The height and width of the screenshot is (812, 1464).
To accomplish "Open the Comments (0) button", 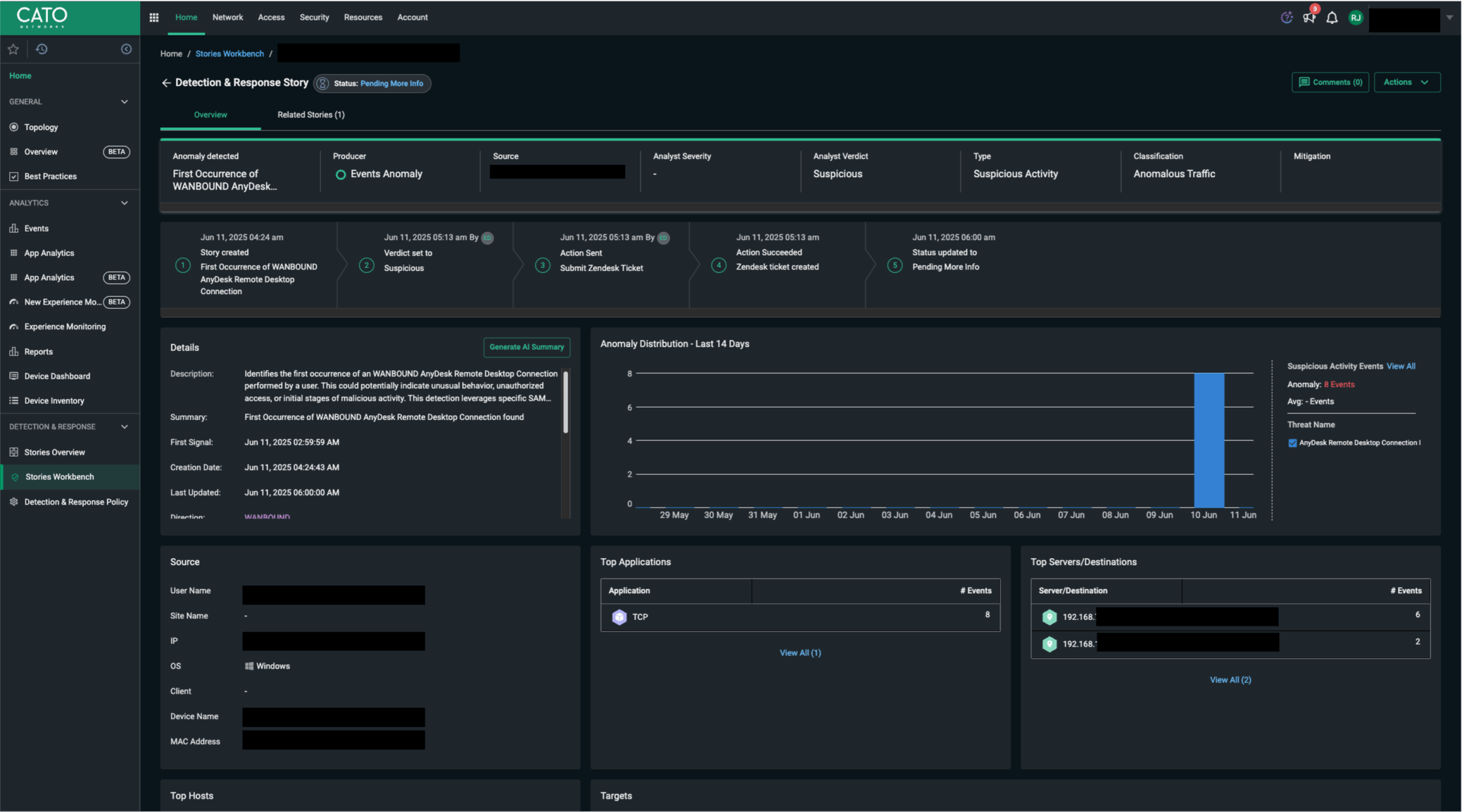I will point(1330,82).
